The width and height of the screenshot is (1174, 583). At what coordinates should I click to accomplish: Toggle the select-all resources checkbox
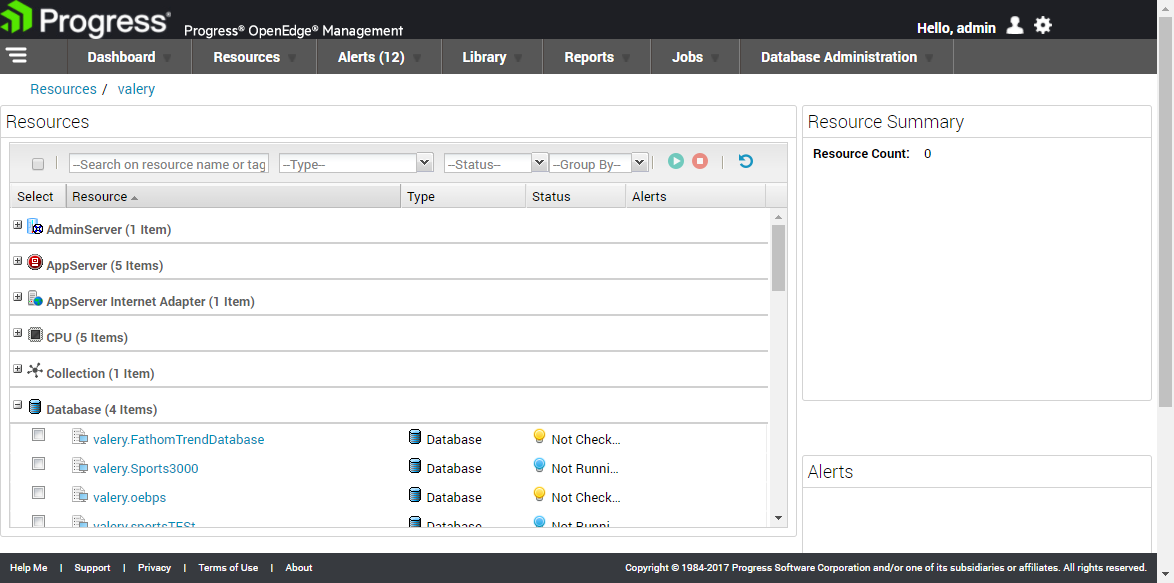click(x=38, y=164)
